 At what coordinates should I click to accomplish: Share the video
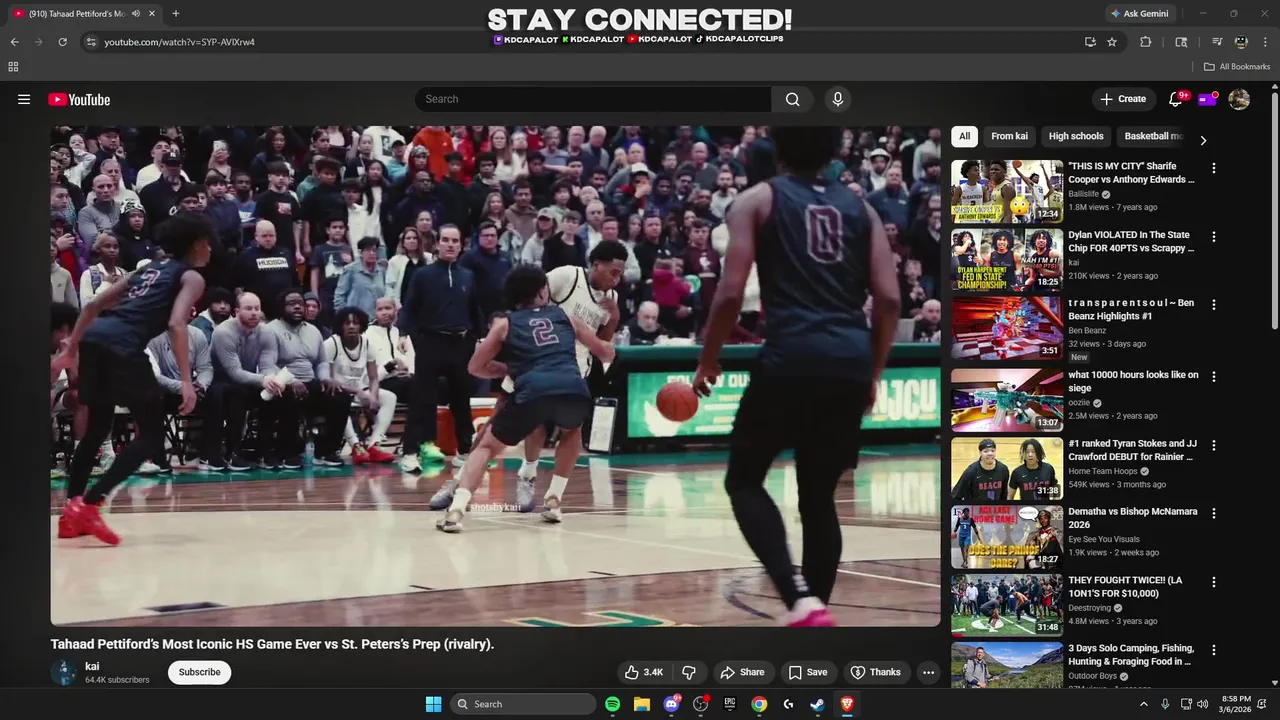pos(742,672)
